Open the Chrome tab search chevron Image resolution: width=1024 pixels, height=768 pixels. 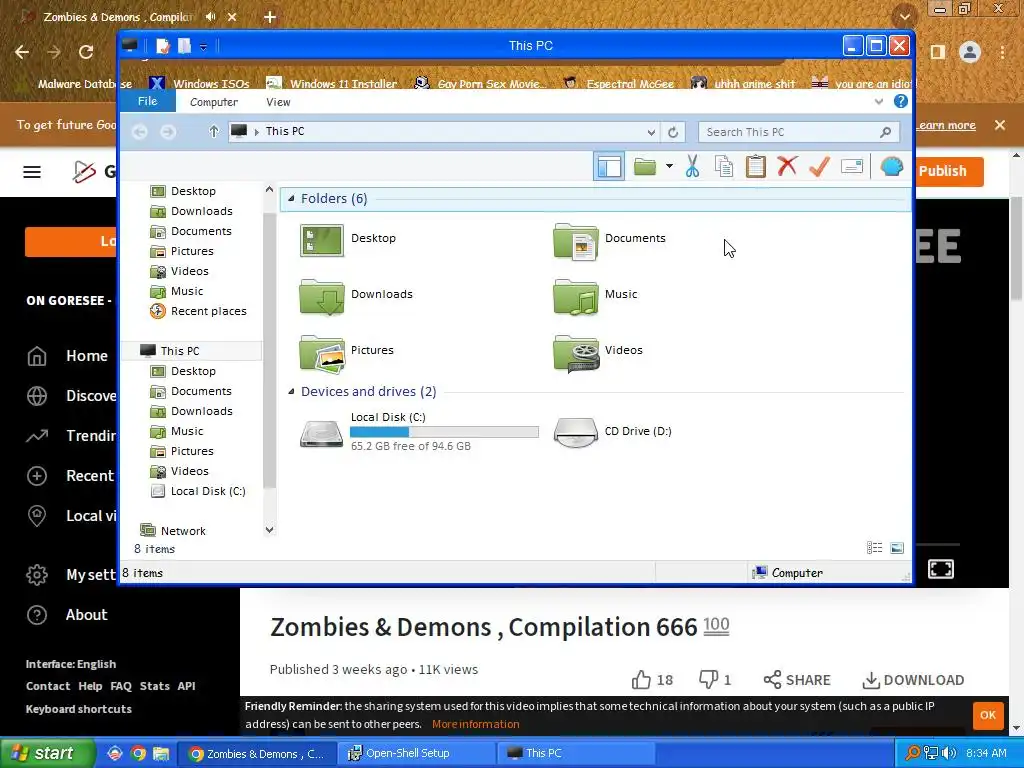click(x=904, y=16)
